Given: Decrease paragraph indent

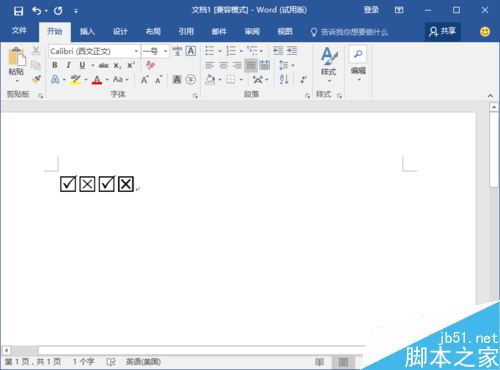Looking at the screenshot, I should (x=278, y=51).
